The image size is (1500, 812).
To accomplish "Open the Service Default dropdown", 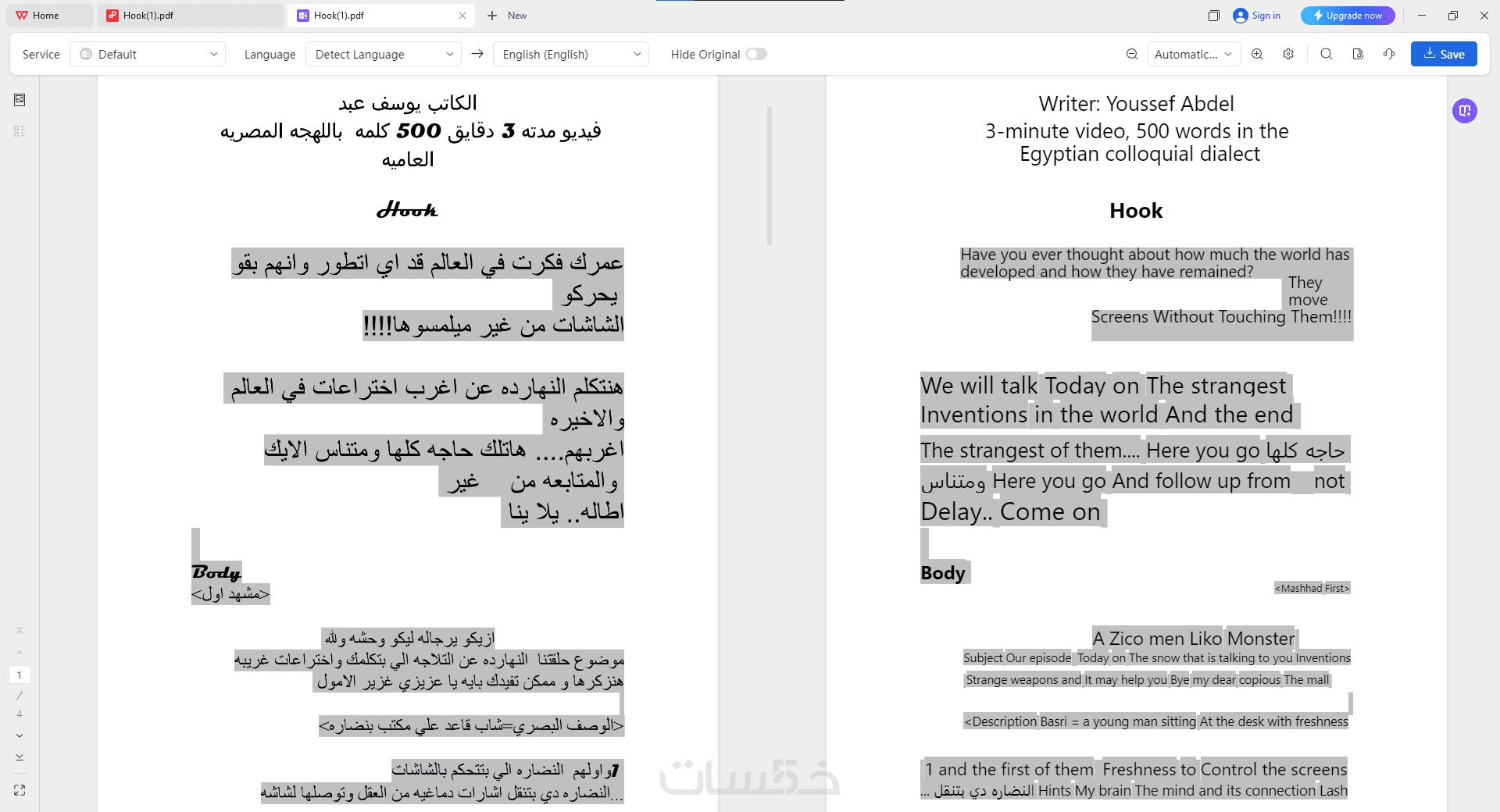I will click(148, 54).
